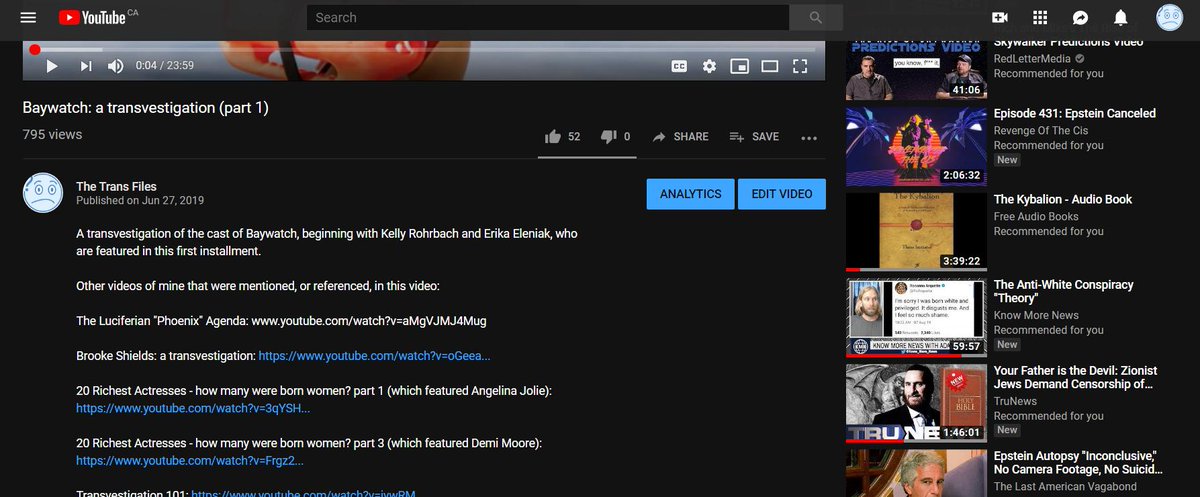Open The Anti-White Conspiracy video thumbnail
Viewport: 1200px width, 497px height.
(915, 318)
